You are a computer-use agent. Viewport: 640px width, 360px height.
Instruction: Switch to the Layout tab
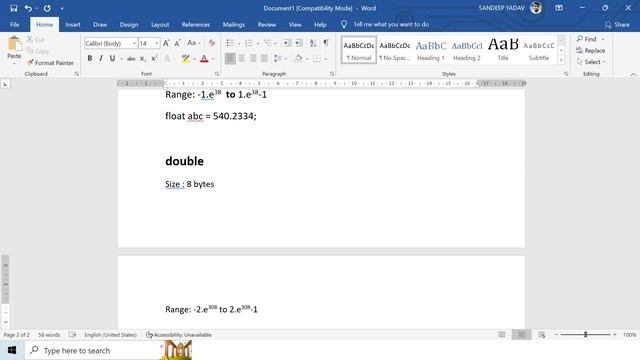point(160,24)
